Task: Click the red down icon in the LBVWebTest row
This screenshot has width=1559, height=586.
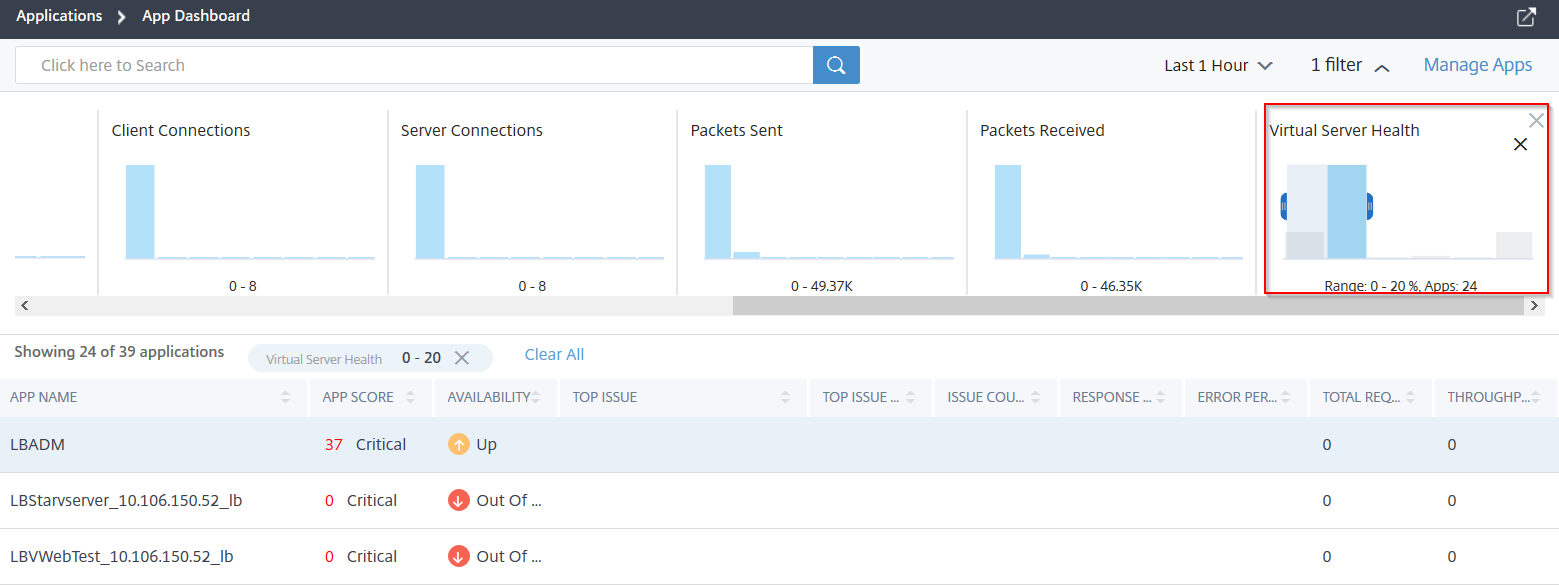Action: click(x=458, y=557)
